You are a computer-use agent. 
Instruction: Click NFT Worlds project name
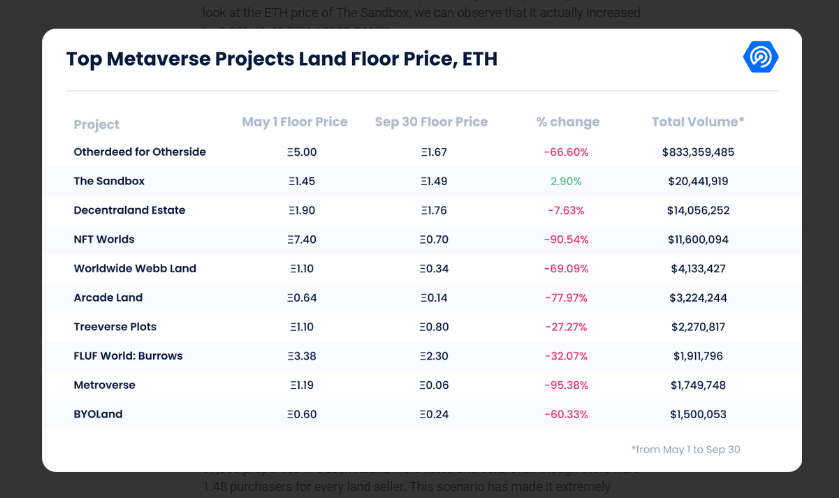coord(104,239)
